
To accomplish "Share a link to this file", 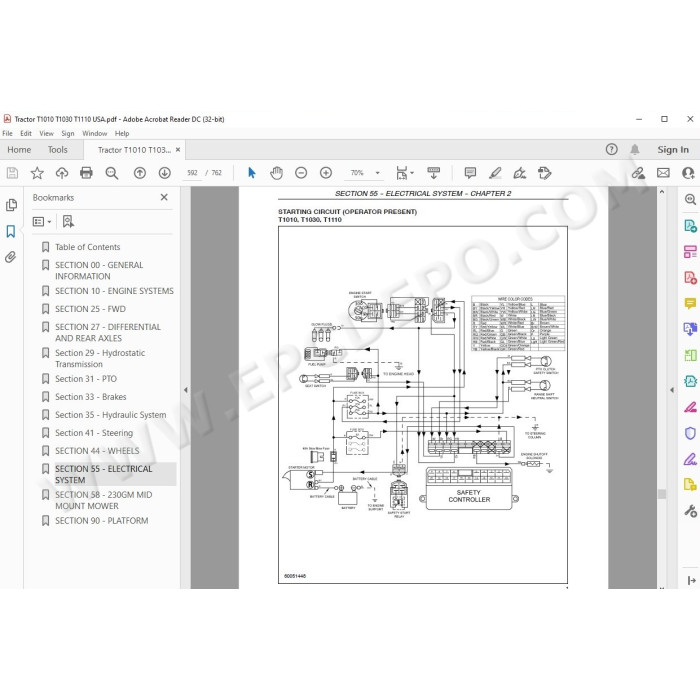I will [638, 173].
